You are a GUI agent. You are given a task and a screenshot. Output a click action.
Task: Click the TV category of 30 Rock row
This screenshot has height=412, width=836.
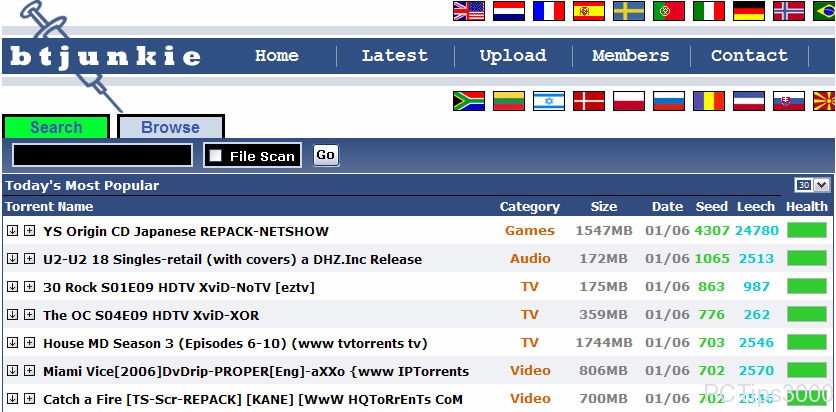click(530, 287)
